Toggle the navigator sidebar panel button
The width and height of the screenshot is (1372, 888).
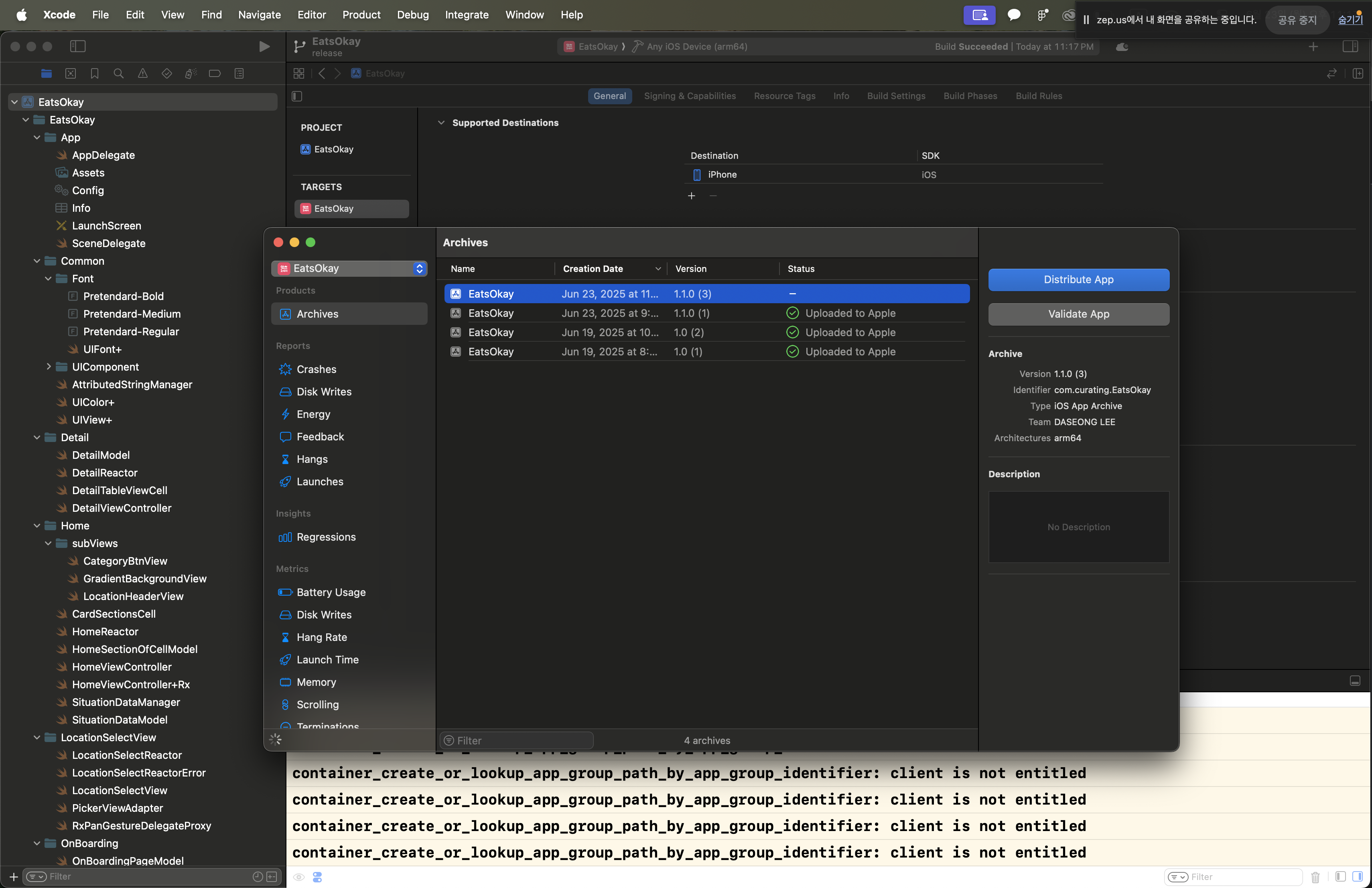tap(78, 47)
